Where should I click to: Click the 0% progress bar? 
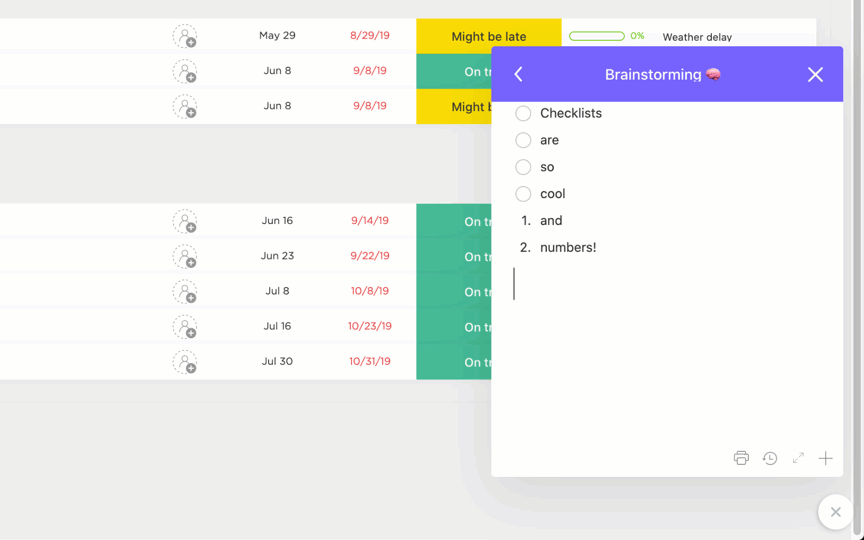(597, 36)
